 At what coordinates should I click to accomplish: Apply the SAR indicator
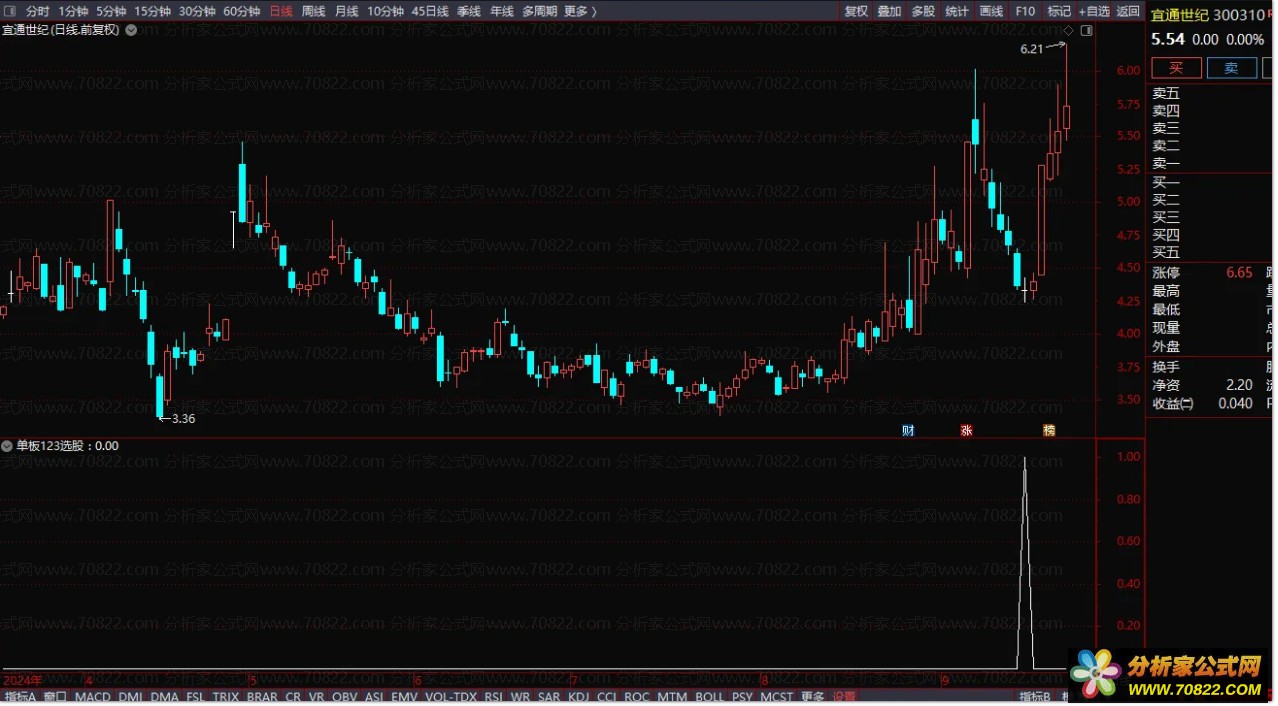click(x=549, y=697)
